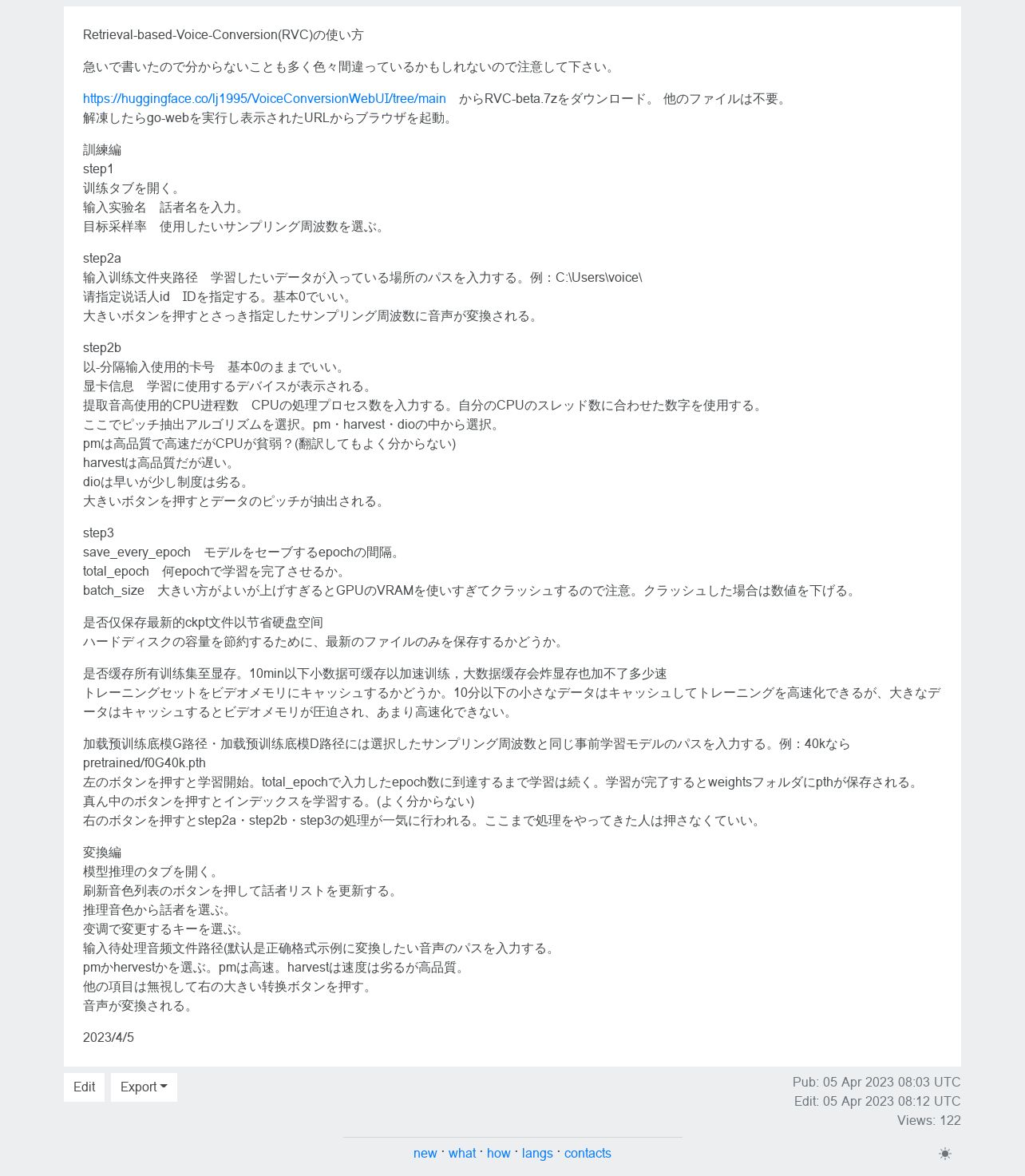
Task: Click the step1 heading text
Action: tap(98, 169)
